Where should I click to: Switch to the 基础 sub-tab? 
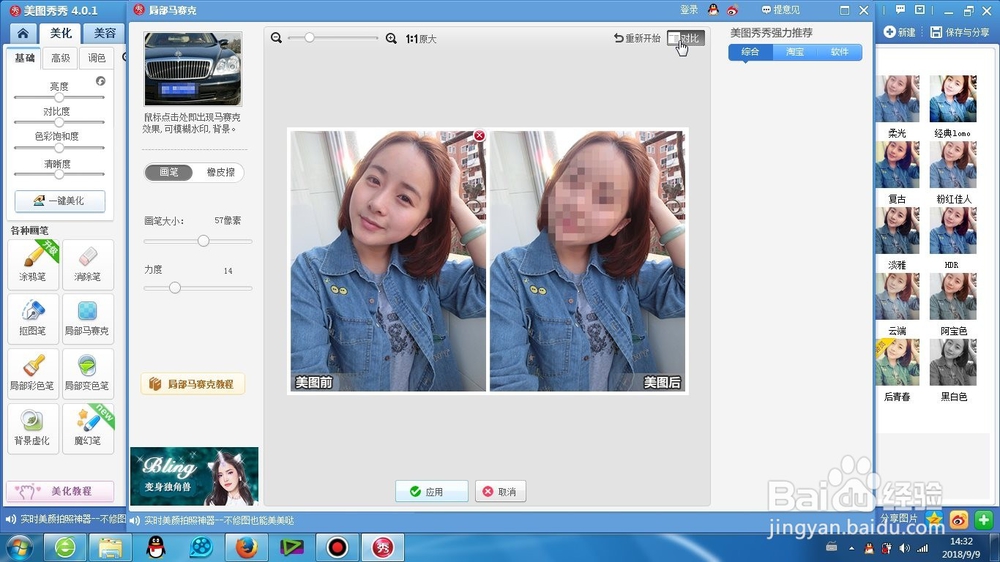[24, 58]
